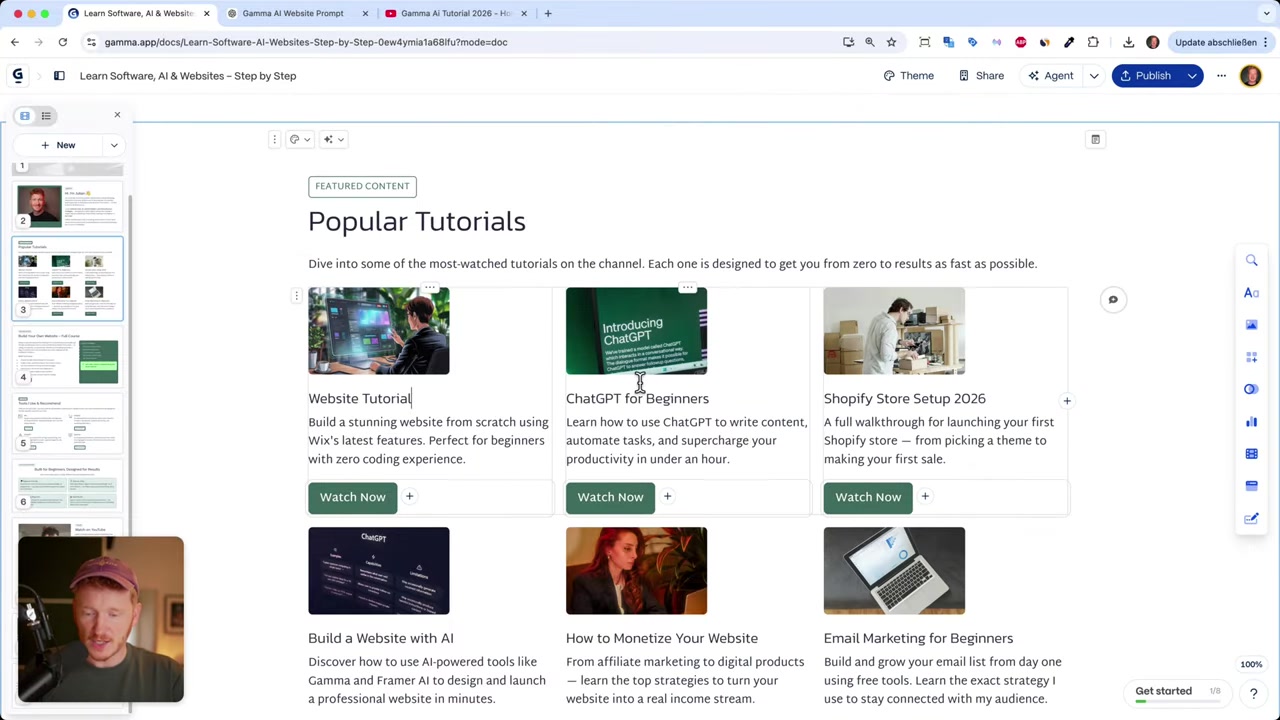1280x720 pixels.
Task: Open card options three-dot handle
Action: (274, 139)
